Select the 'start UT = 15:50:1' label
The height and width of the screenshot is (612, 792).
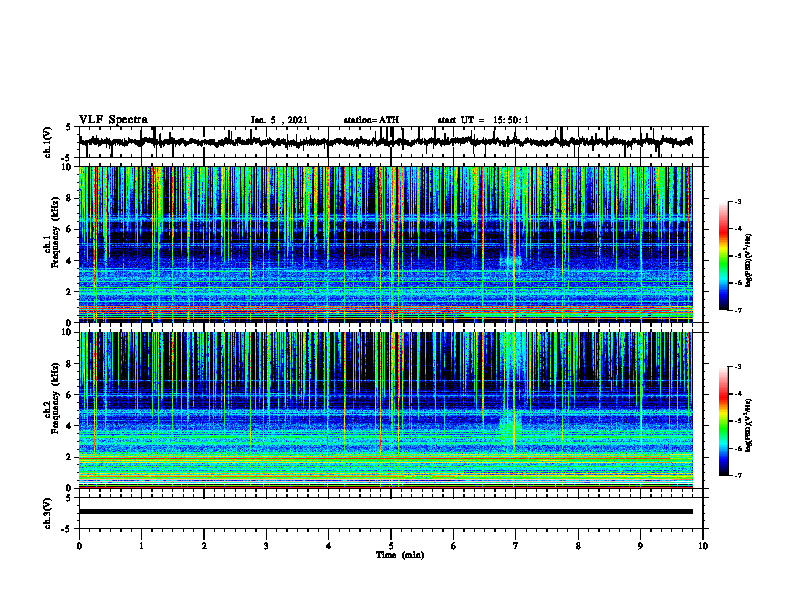tap(483, 120)
